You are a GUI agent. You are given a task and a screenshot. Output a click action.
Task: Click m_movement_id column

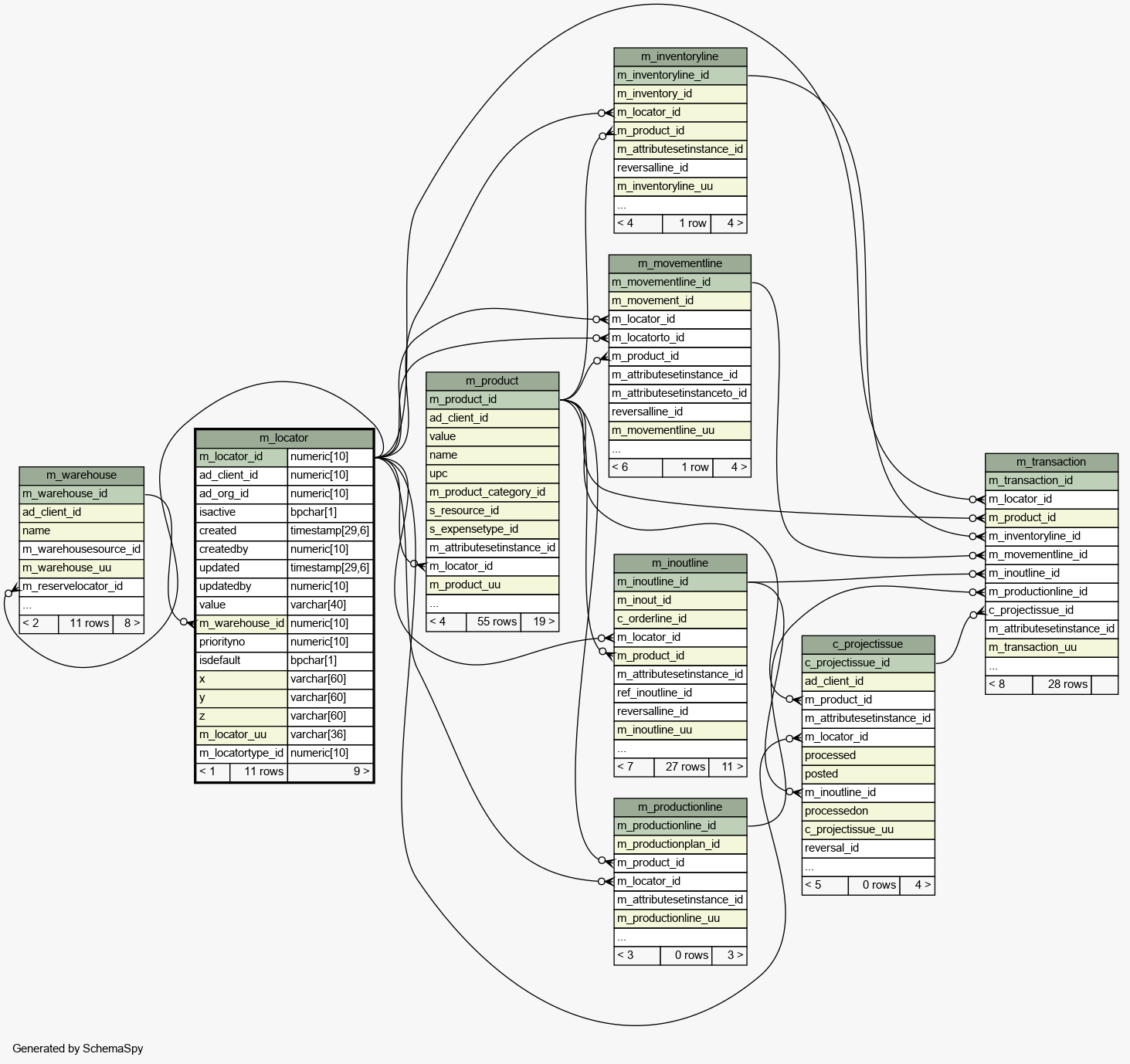[x=680, y=300]
